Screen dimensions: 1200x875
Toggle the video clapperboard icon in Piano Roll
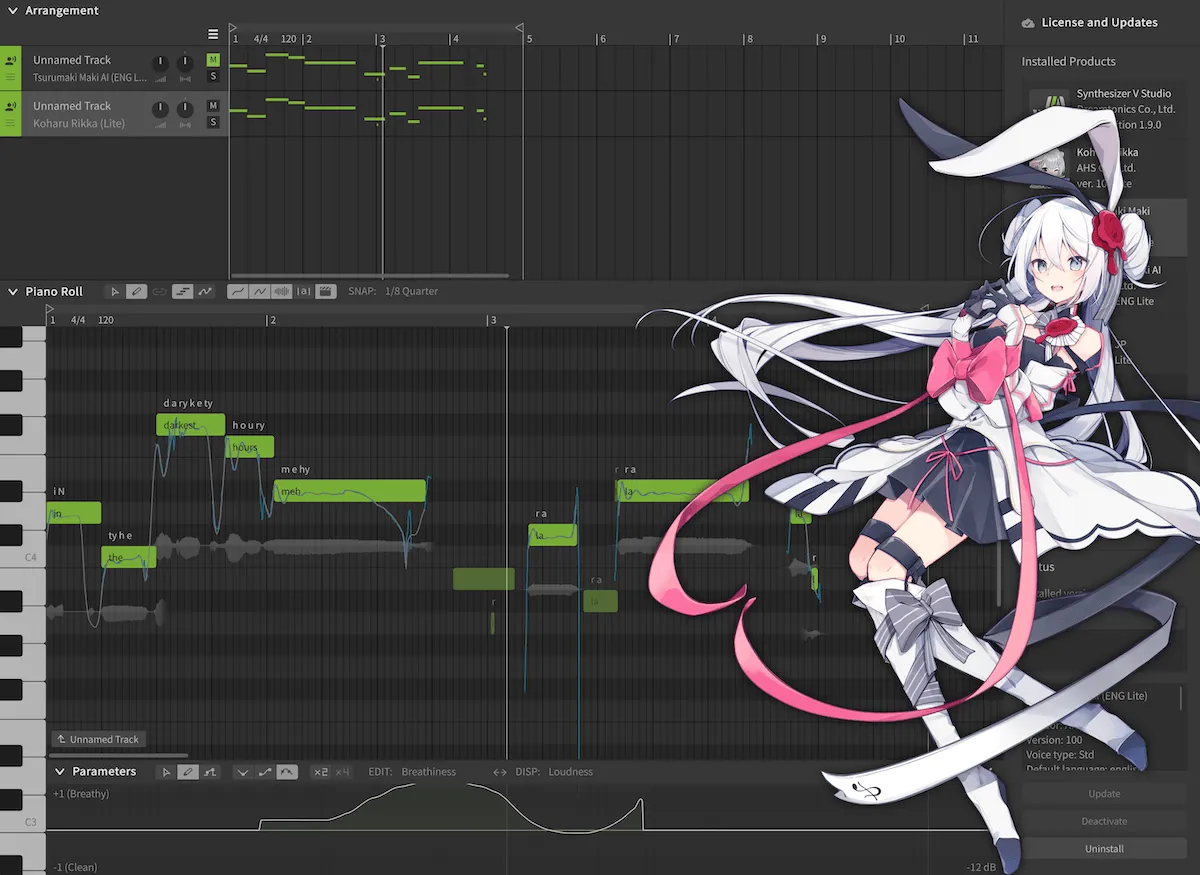pos(326,291)
